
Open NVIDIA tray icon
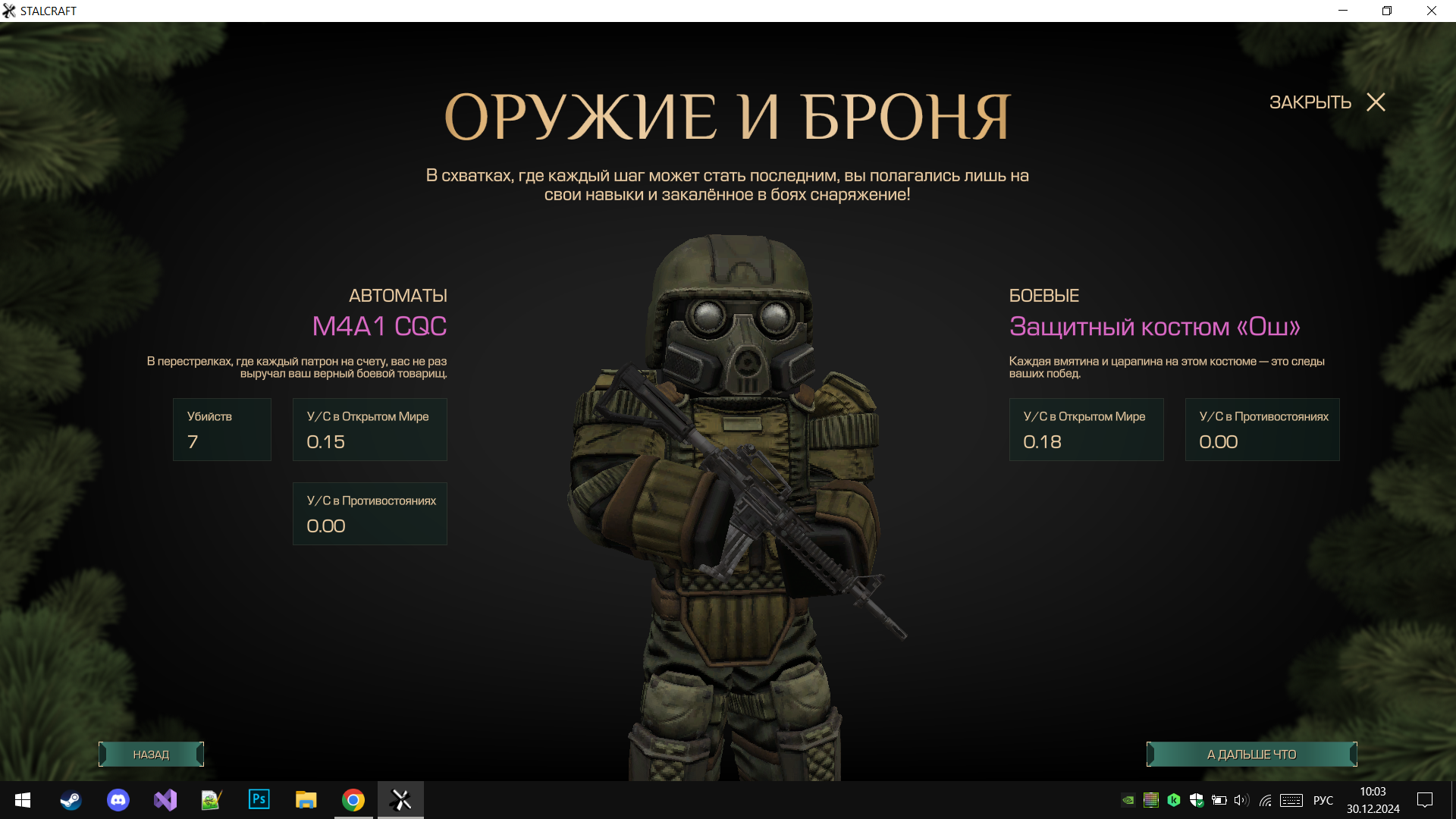pyautogui.click(x=1128, y=800)
